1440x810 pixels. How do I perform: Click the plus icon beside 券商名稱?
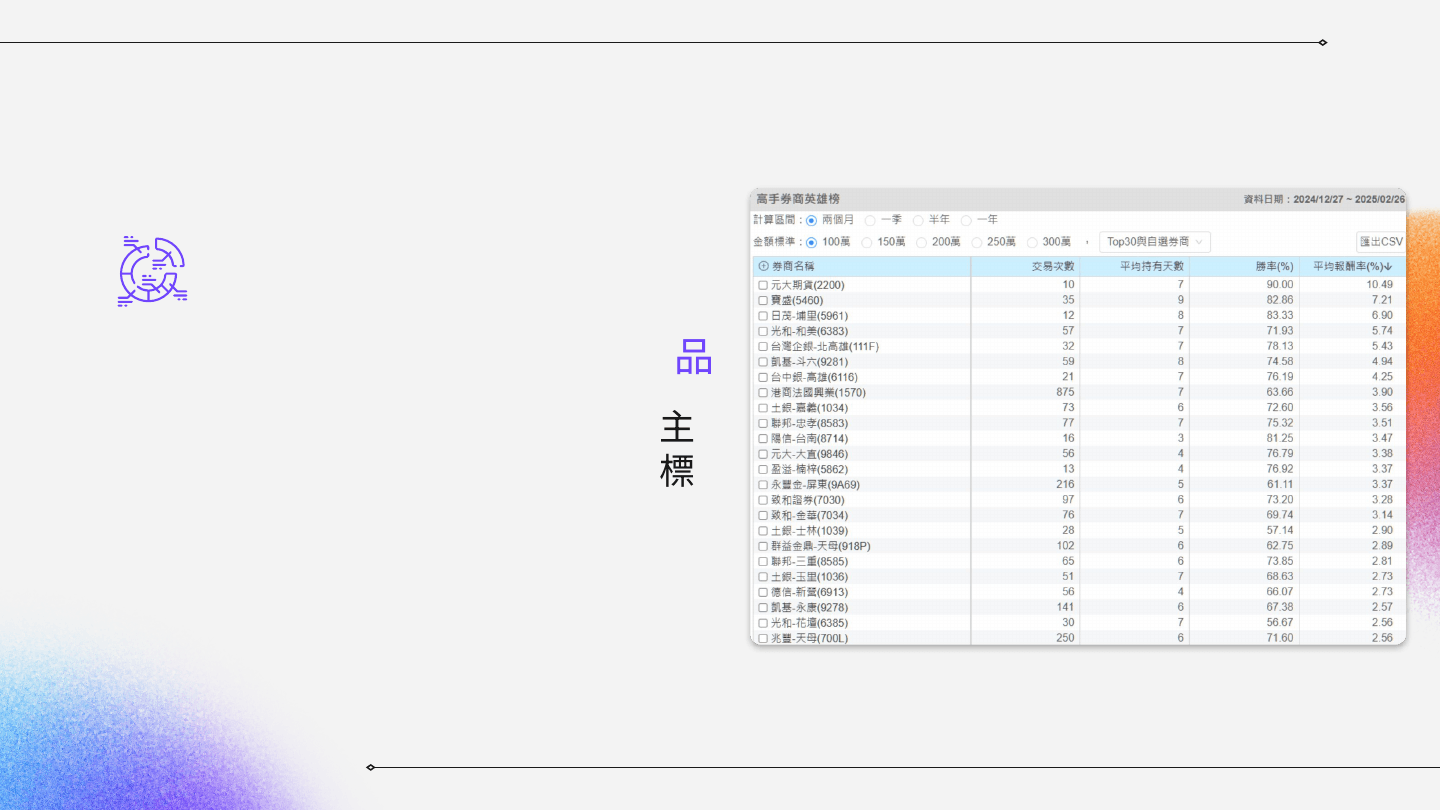click(763, 266)
